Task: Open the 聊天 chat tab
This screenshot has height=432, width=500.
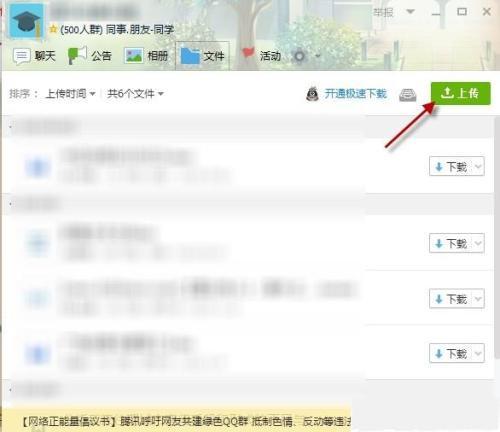Action: (34, 56)
